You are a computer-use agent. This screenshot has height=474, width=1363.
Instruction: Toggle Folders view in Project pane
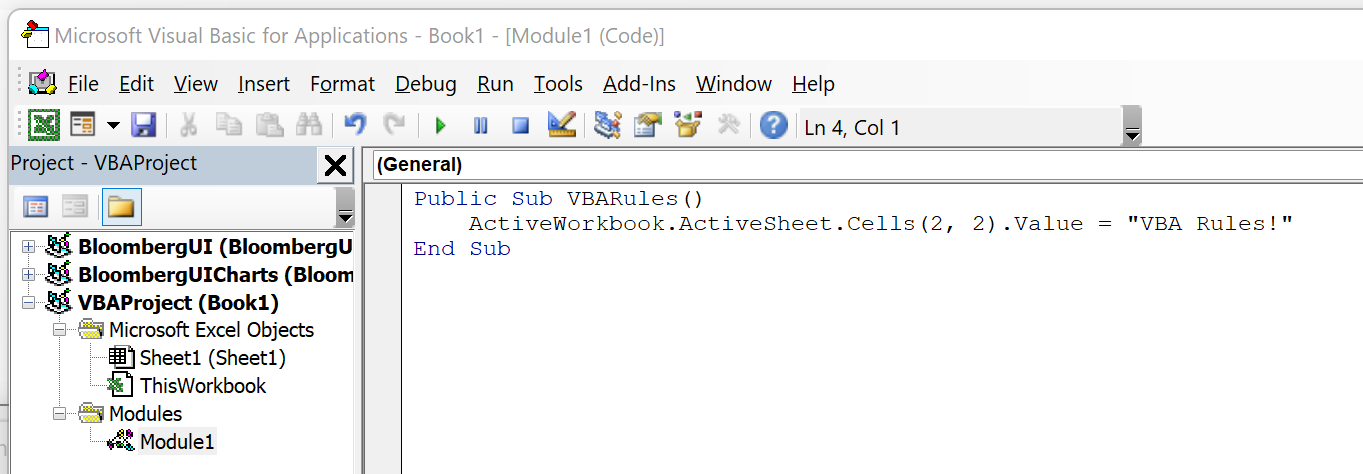click(x=121, y=207)
